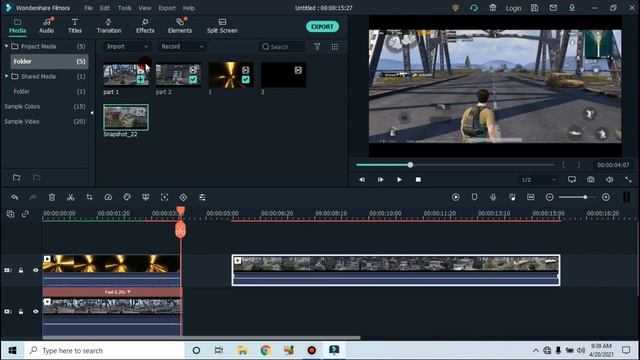The image size is (640, 360).
Task: Click the motion tracking icon
Action: 164,198
